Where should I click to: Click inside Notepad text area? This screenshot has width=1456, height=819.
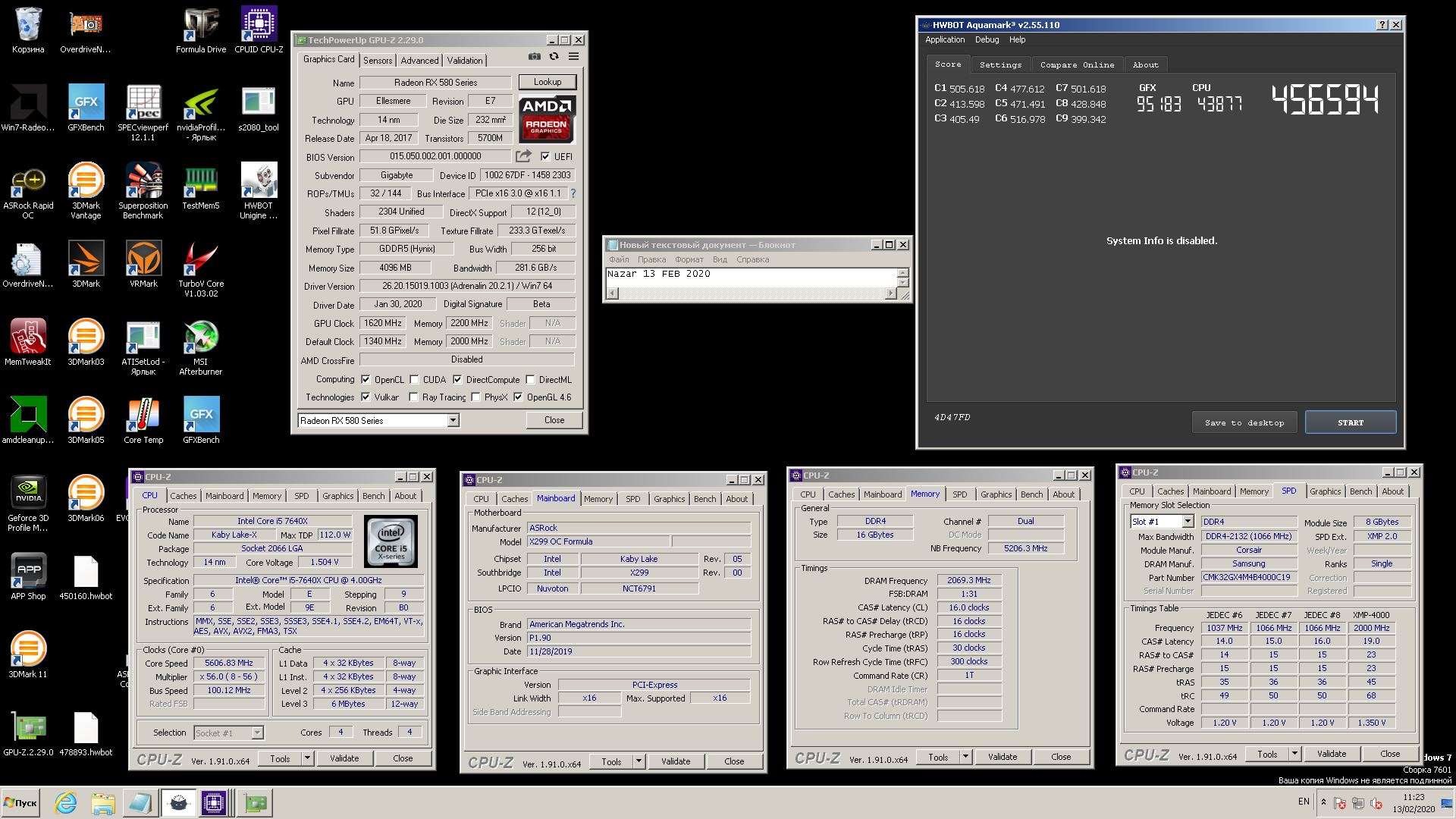[751, 278]
